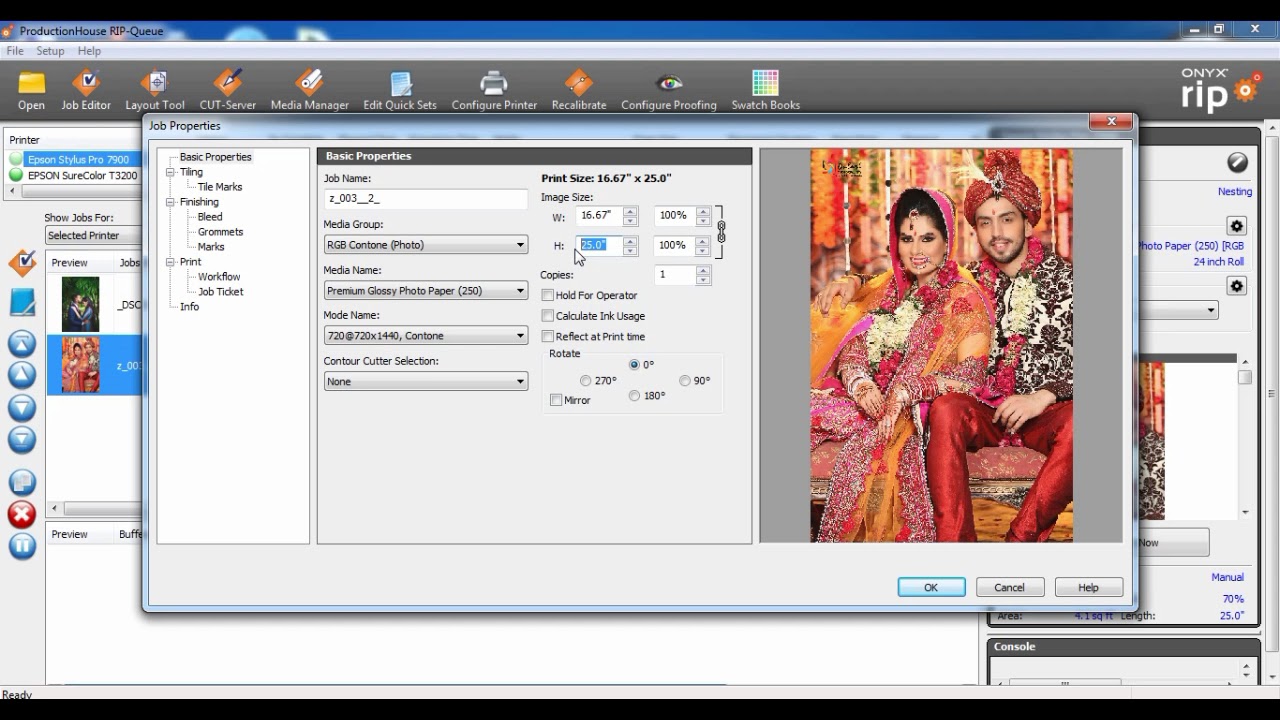Click the image height H input field
The width and height of the screenshot is (1280, 720).
click(x=600, y=245)
